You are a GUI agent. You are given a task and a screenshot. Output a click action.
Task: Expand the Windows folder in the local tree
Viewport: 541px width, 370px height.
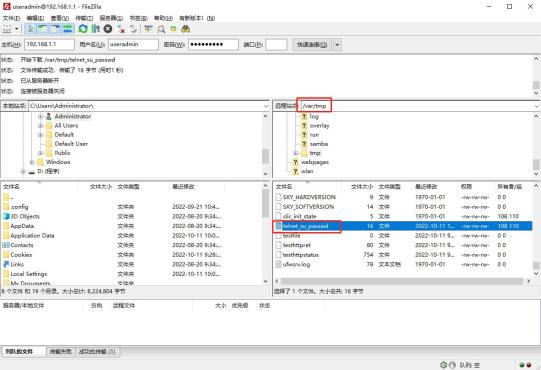coord(32,162)
